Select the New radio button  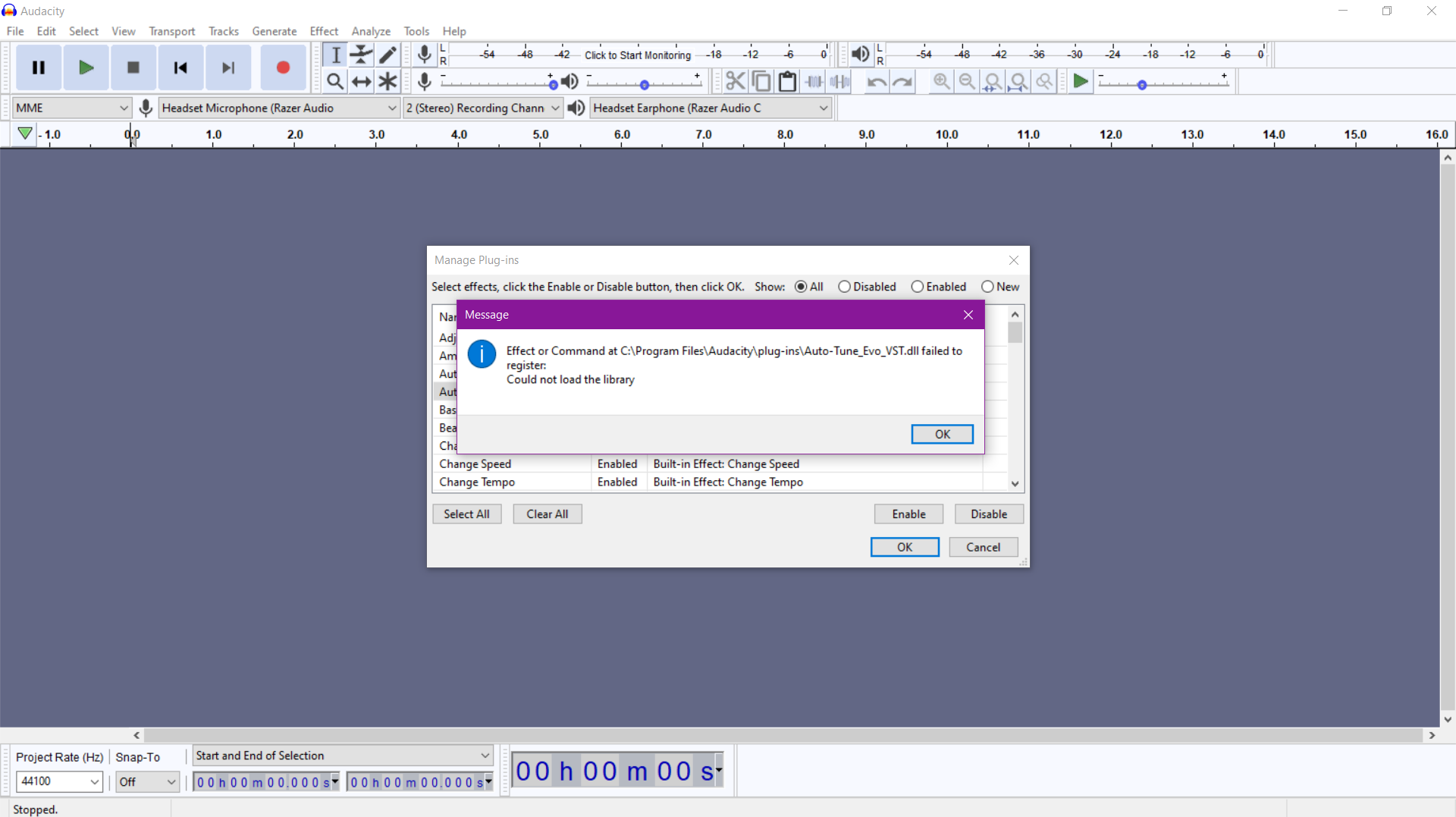click(x=987, y=287)
